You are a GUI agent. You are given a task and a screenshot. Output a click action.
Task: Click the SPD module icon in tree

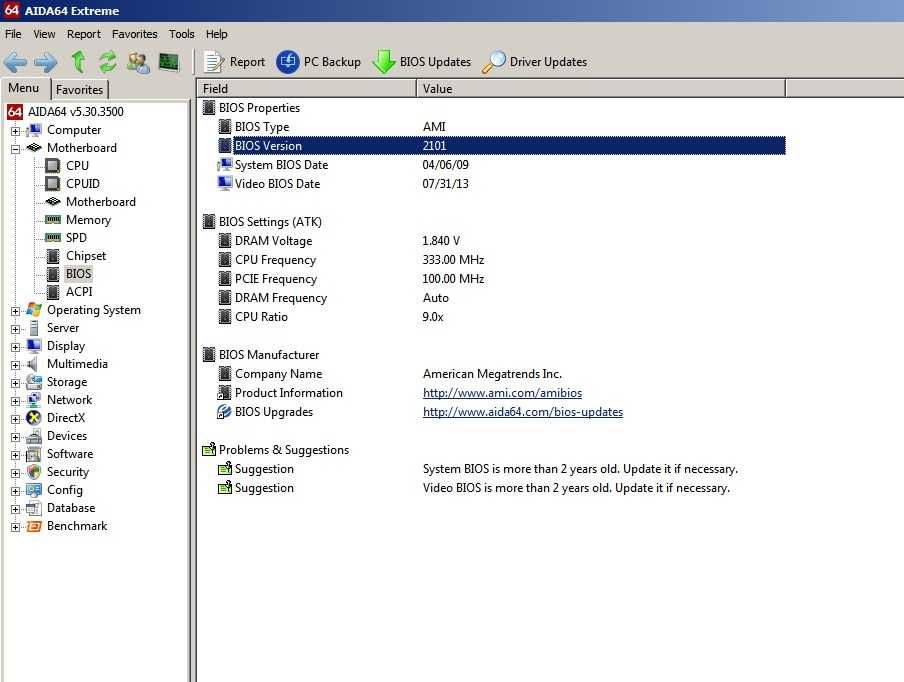coord(52,238)
